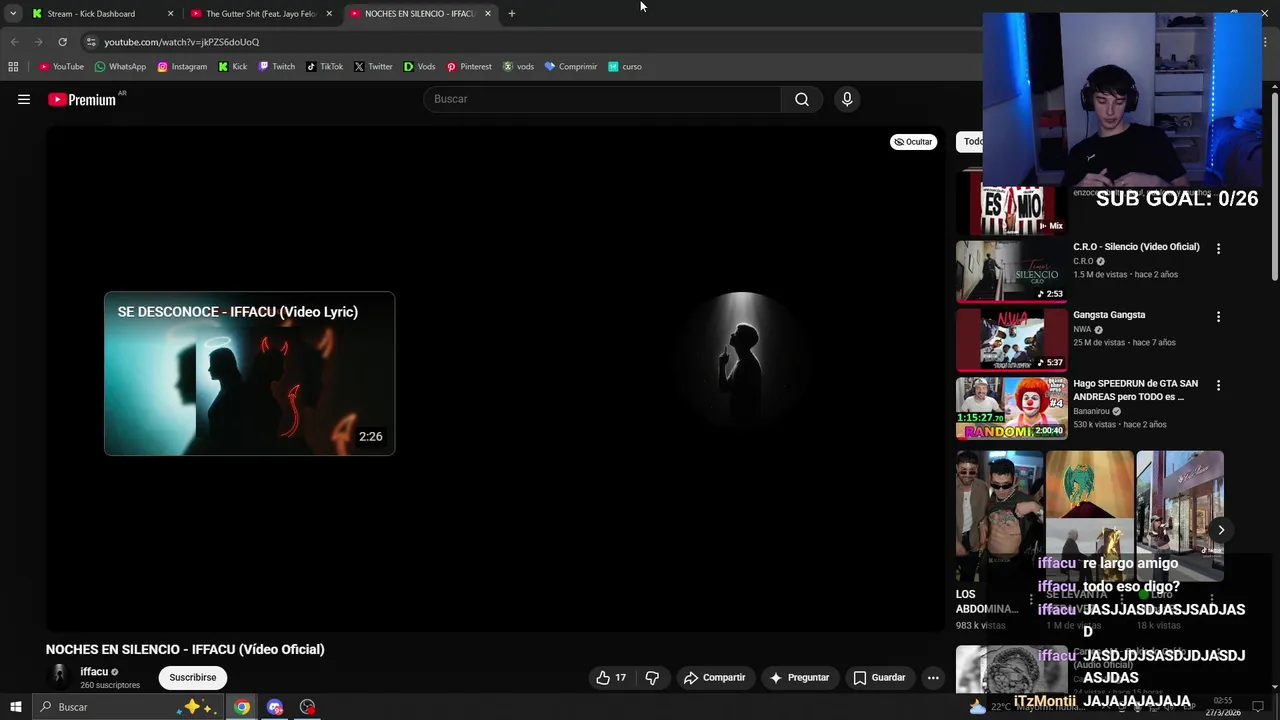Click the search magnifier button
This screenshot has width=1280, height=720.
coord(802,99)
